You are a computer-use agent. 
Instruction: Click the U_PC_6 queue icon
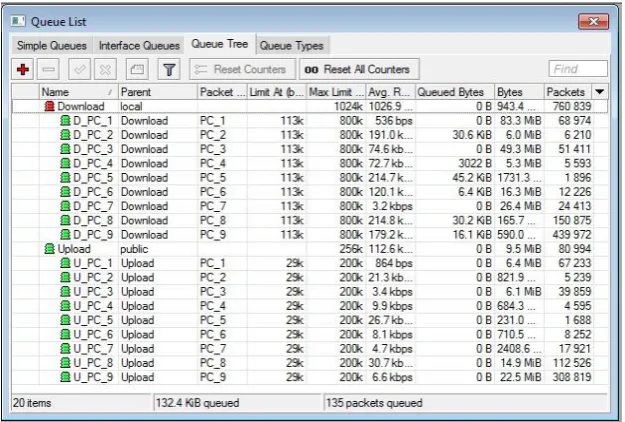point(65,335)
